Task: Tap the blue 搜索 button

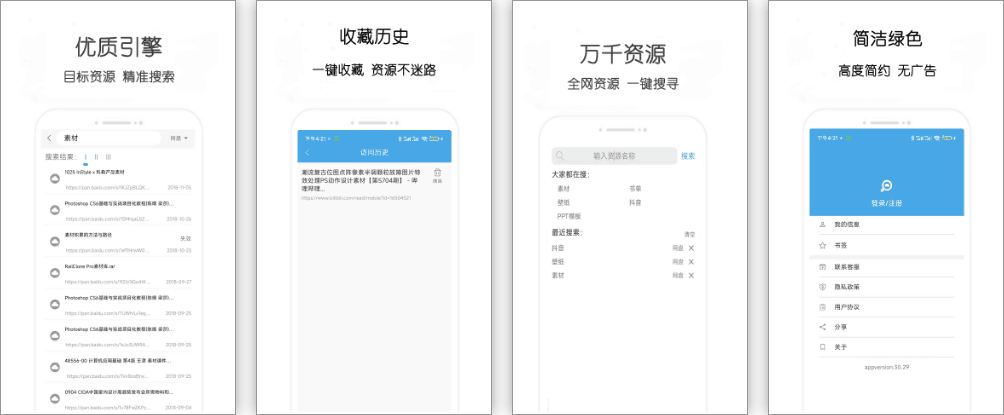Action: (x=688, y=156)
